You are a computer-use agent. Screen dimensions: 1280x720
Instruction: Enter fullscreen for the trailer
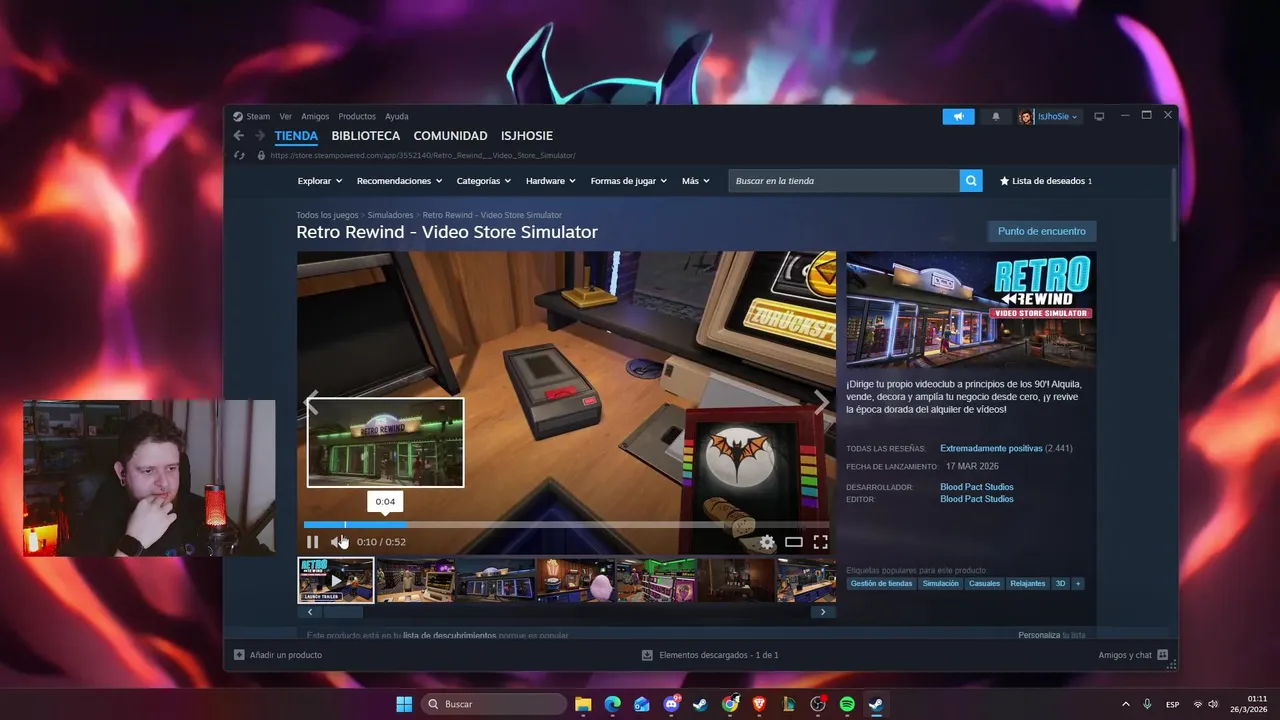[820, 542]
